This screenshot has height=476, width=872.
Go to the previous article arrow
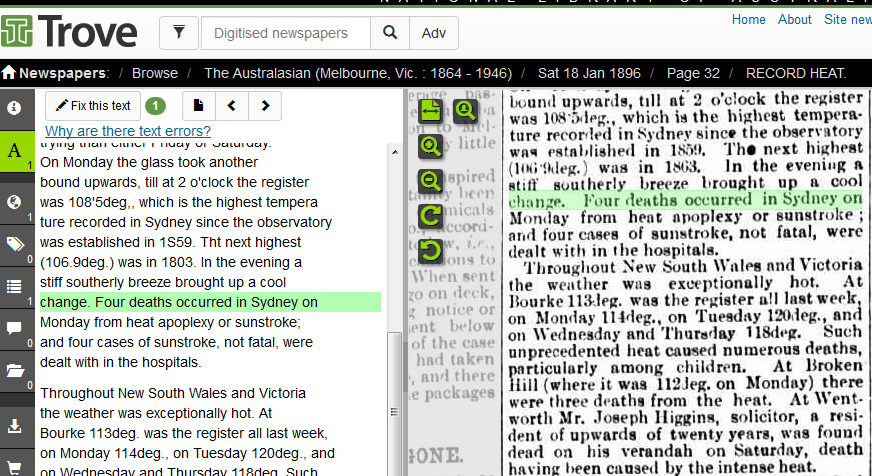point(232,106)
